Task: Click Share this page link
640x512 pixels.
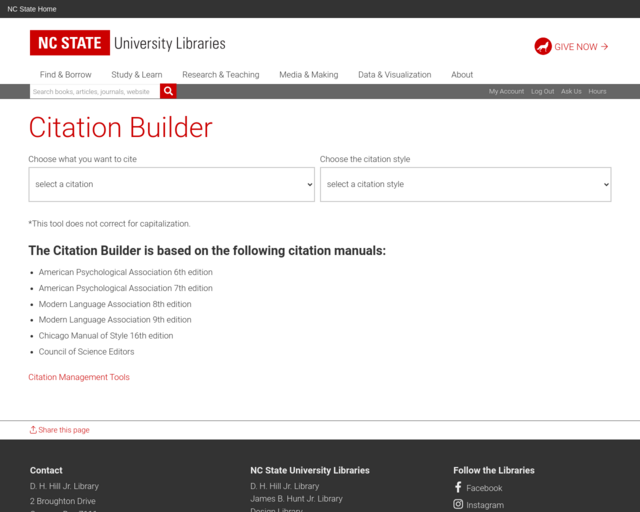Action: tap(64, 430)
